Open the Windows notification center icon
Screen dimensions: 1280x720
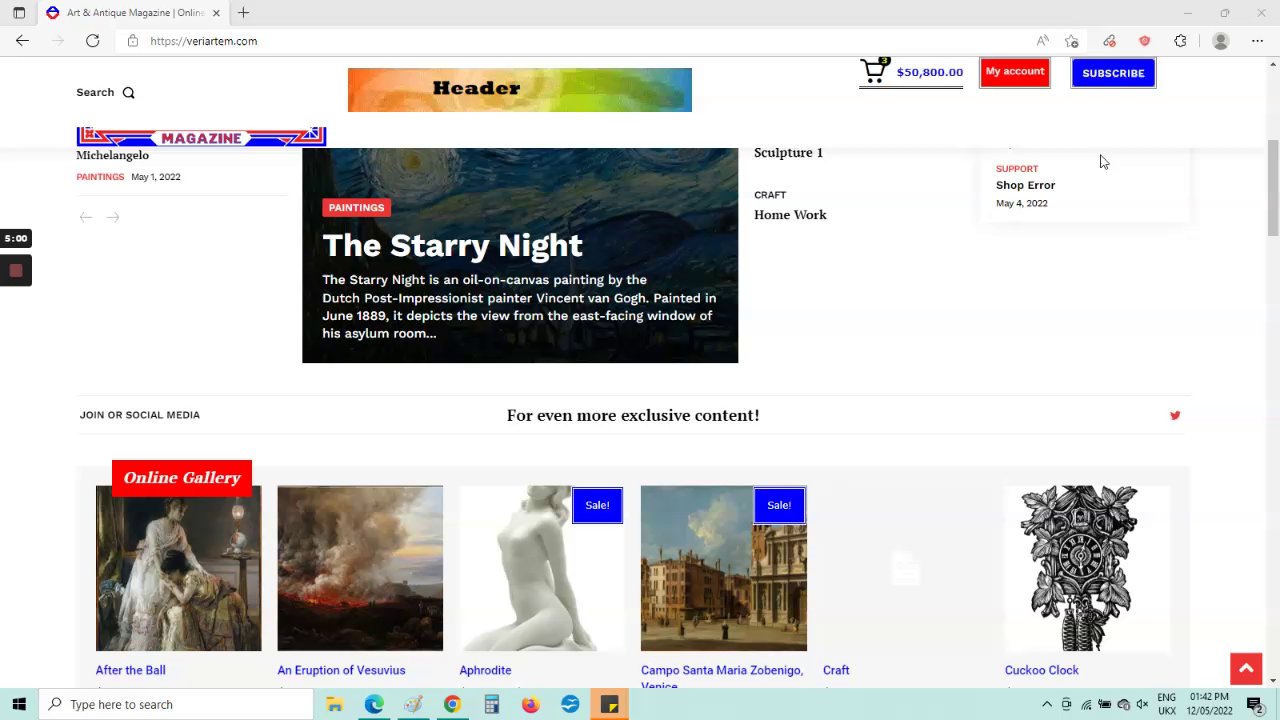coord(1254,704)
